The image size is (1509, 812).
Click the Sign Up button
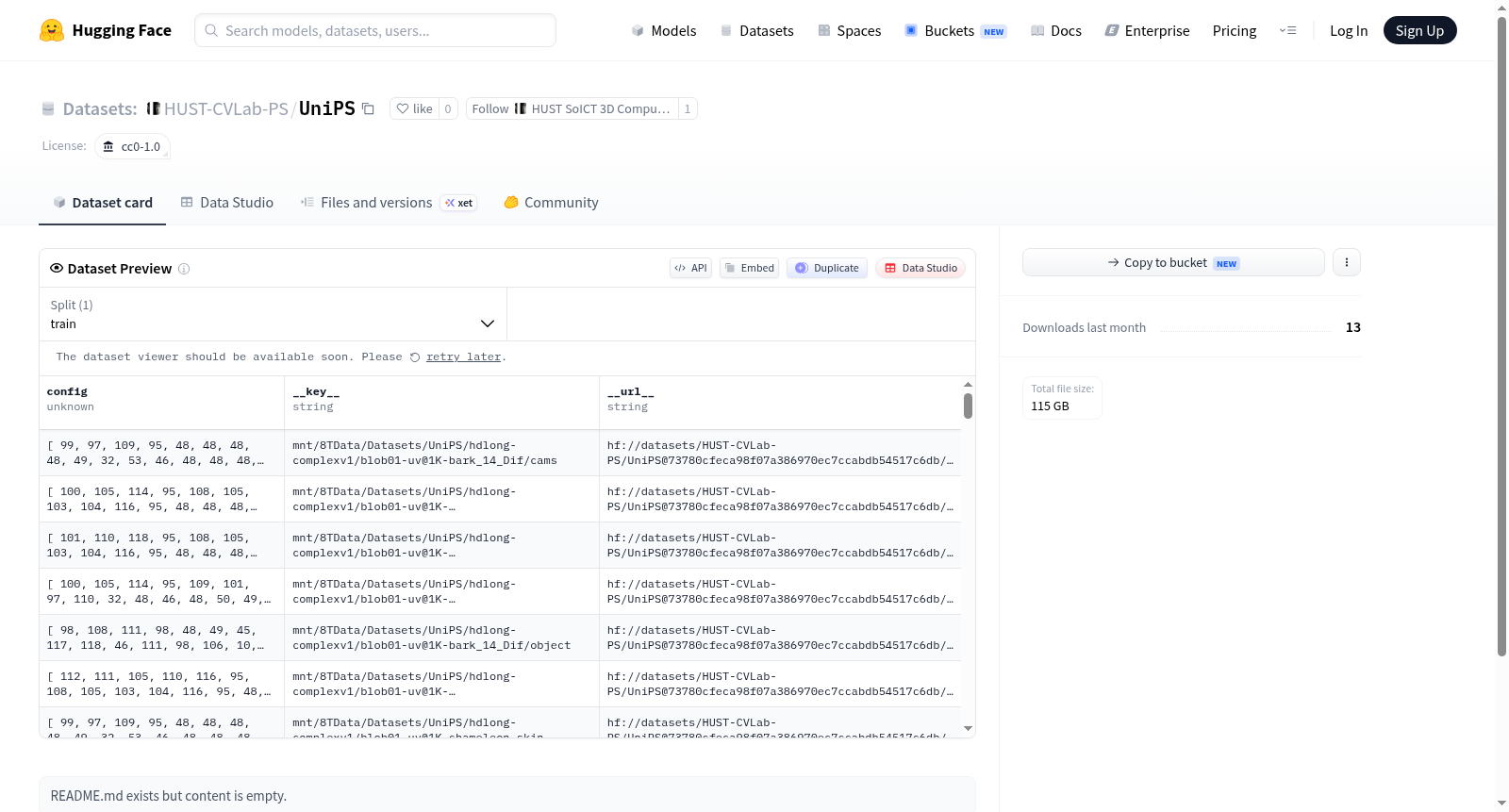(x=1419, y=31)
